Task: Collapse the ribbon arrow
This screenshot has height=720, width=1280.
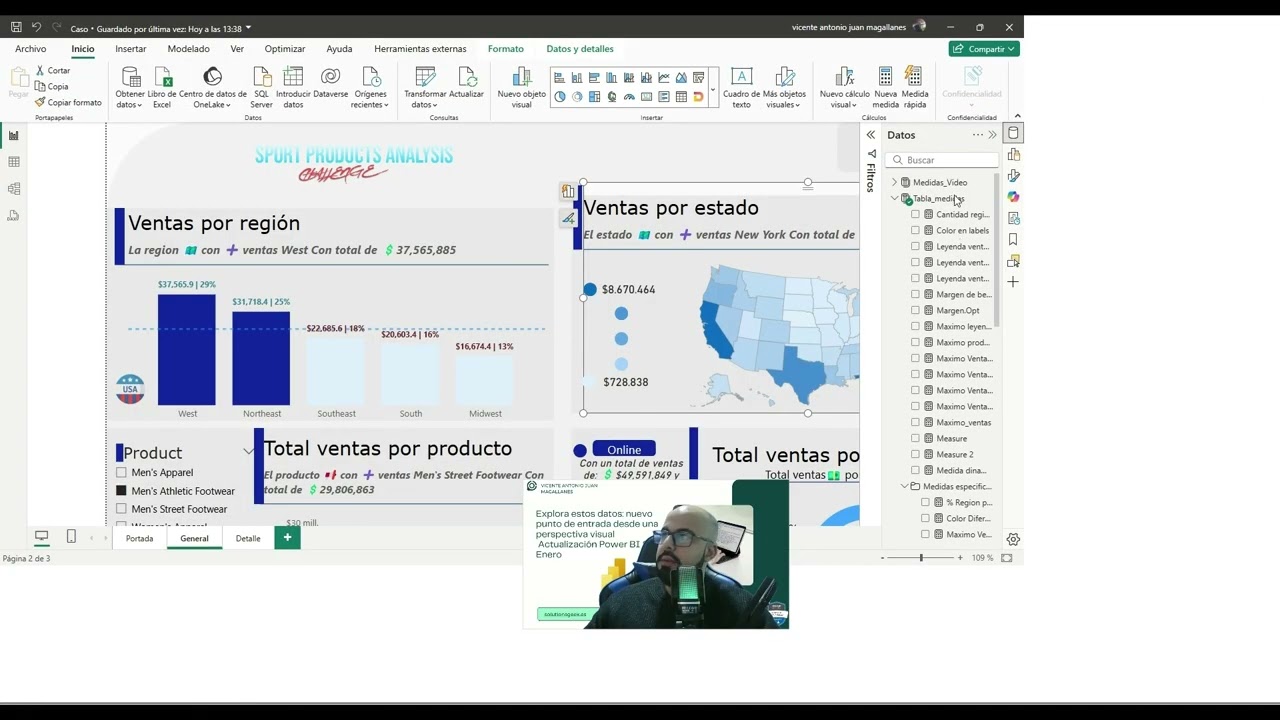Action: tap(1017, 117)
